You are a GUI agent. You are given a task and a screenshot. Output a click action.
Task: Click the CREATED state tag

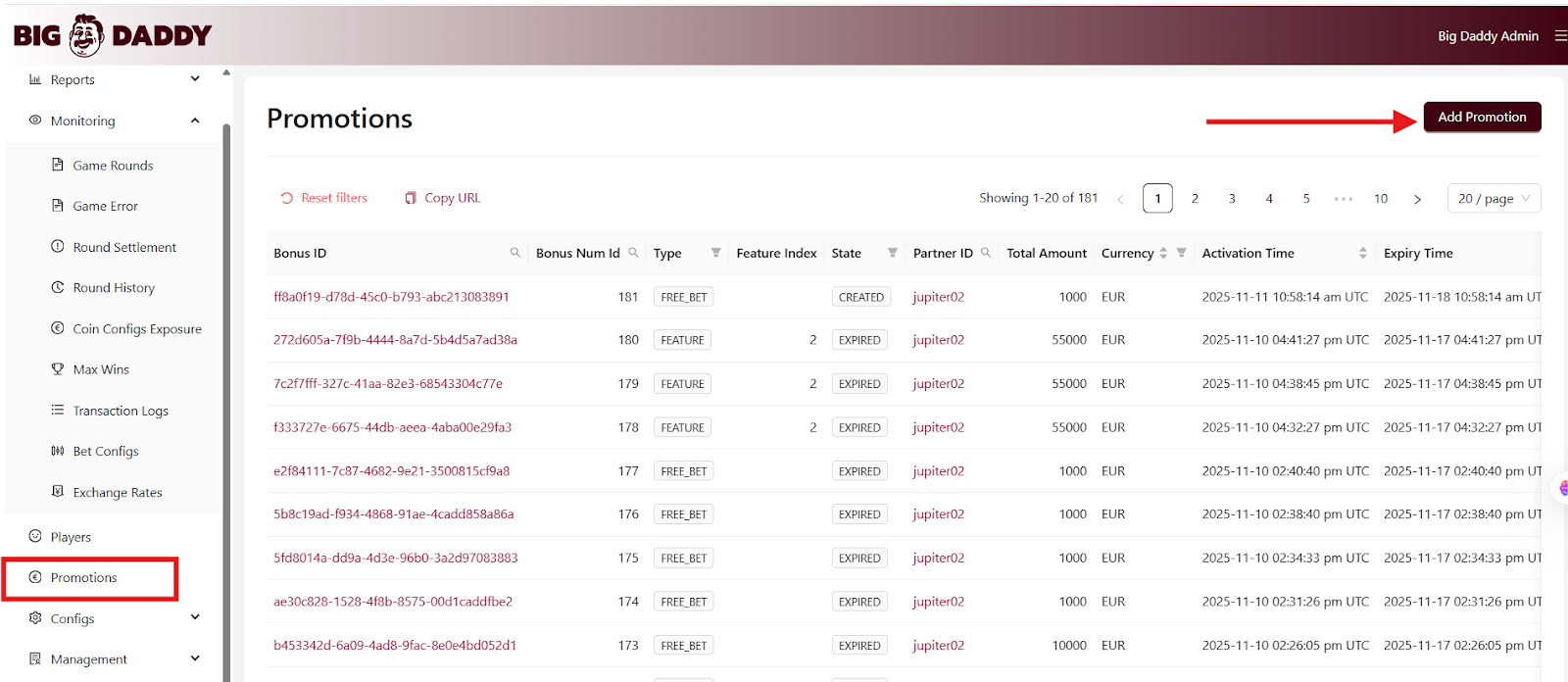point(860,297)
